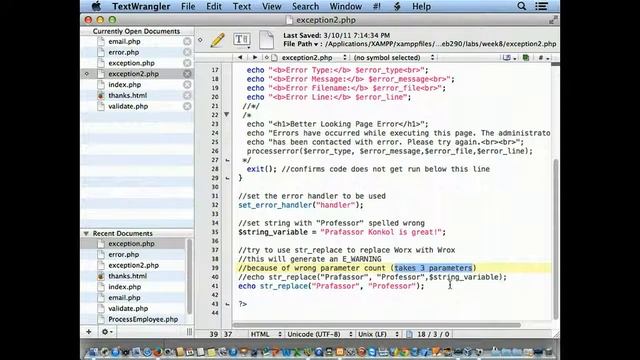Viewport: 640px width, 360px height.
Task: Click the add (+) button below sidebar
Action: [89, 332]
